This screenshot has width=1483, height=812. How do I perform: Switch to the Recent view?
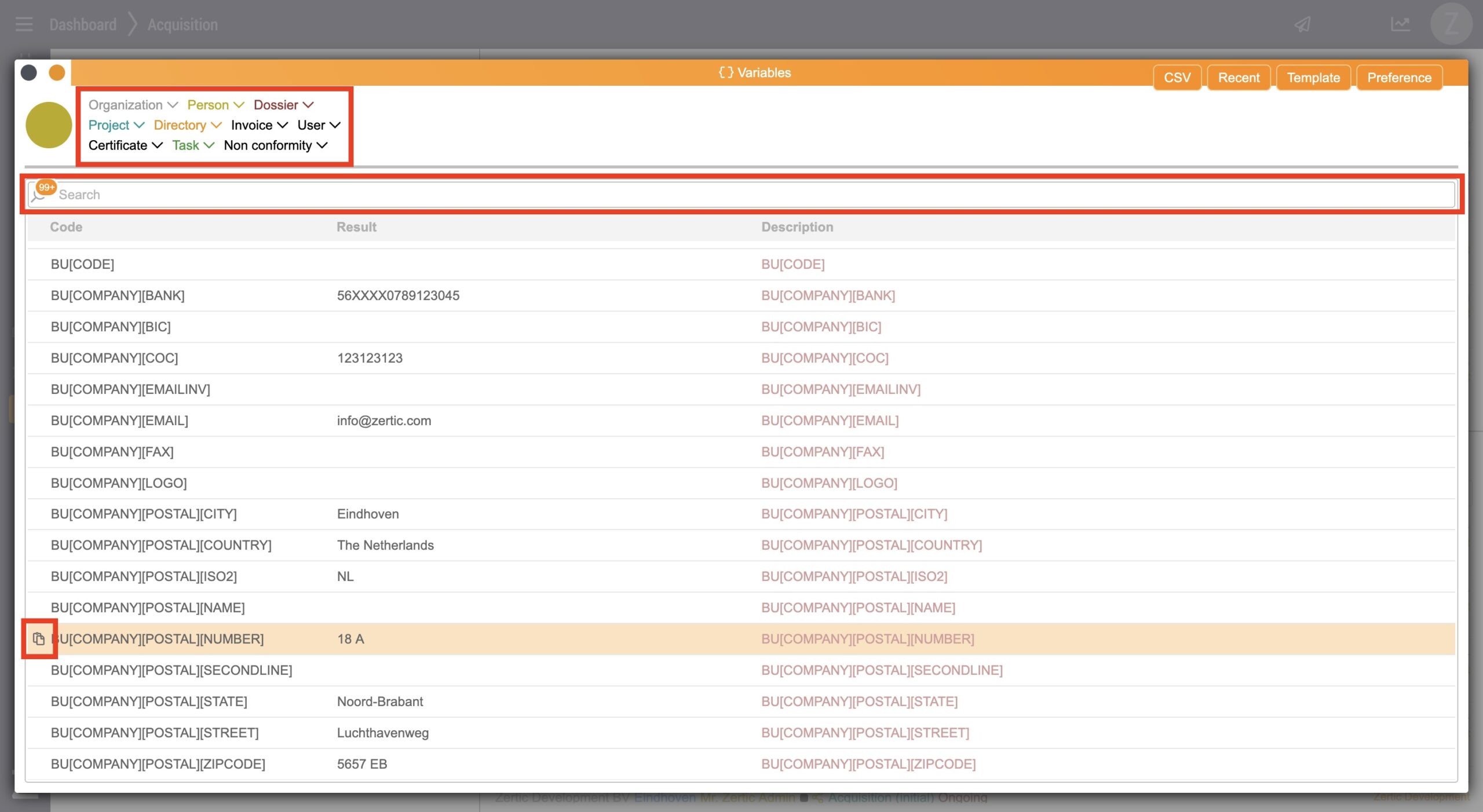[x=1239, y=78]
